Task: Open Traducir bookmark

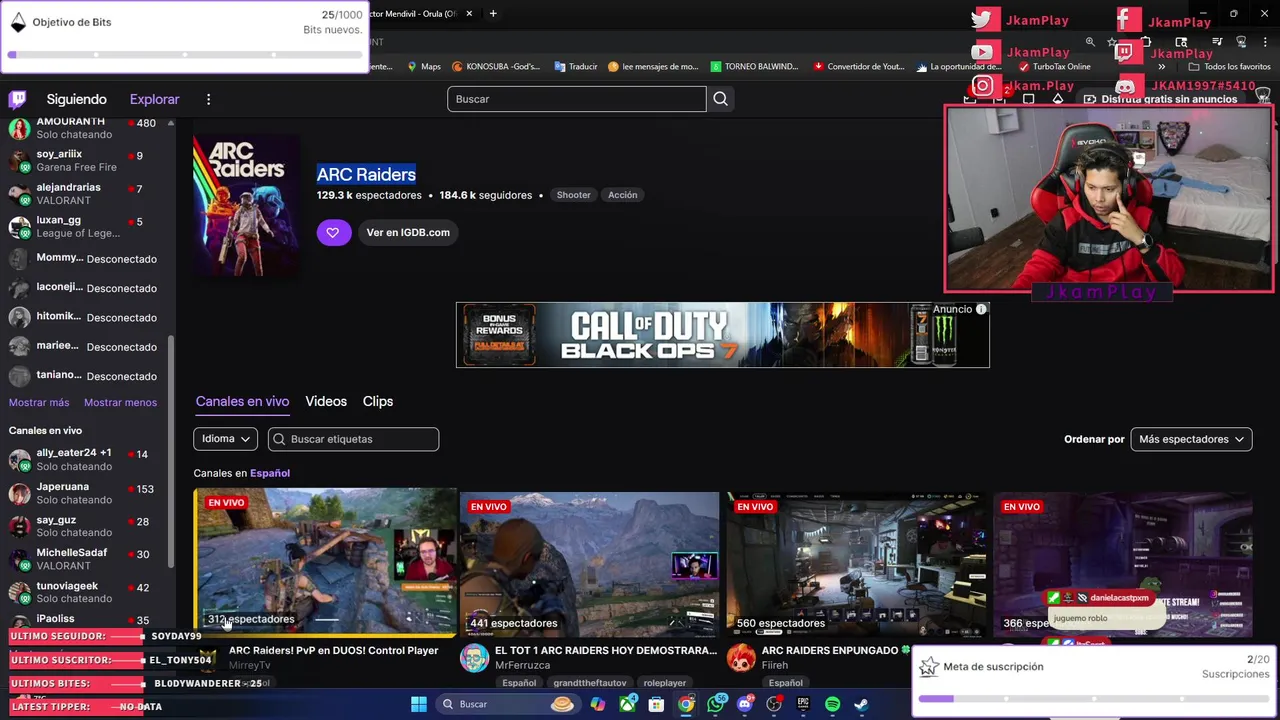Action: (x=575, y=67)
